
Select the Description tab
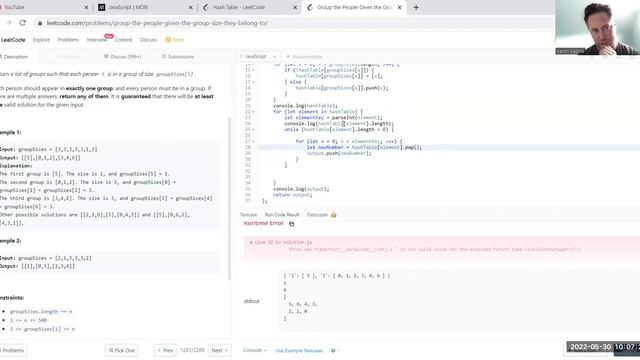click(15, 57)
